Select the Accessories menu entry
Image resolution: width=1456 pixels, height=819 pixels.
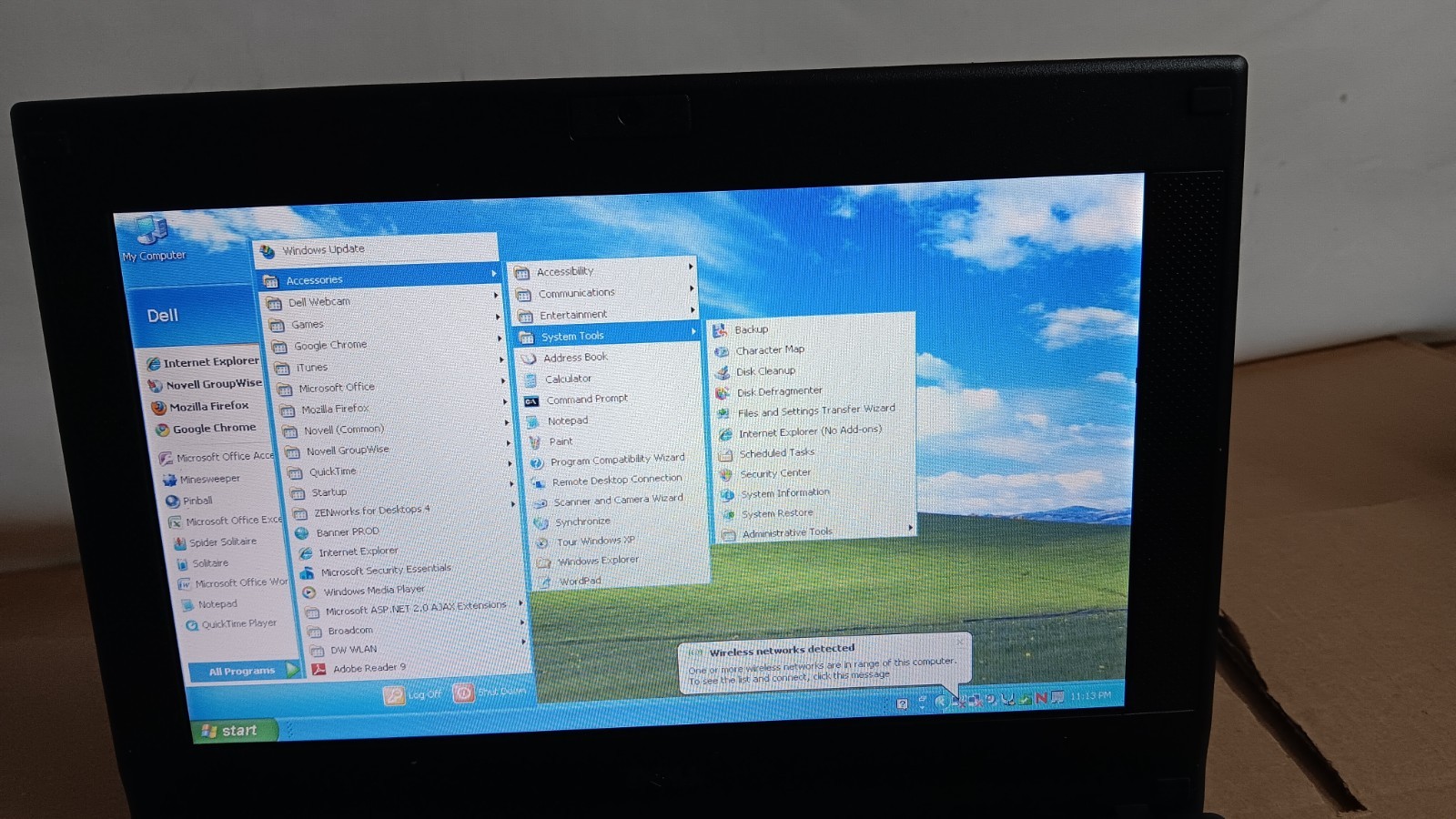pyautogui.click(x=379, y=278)
